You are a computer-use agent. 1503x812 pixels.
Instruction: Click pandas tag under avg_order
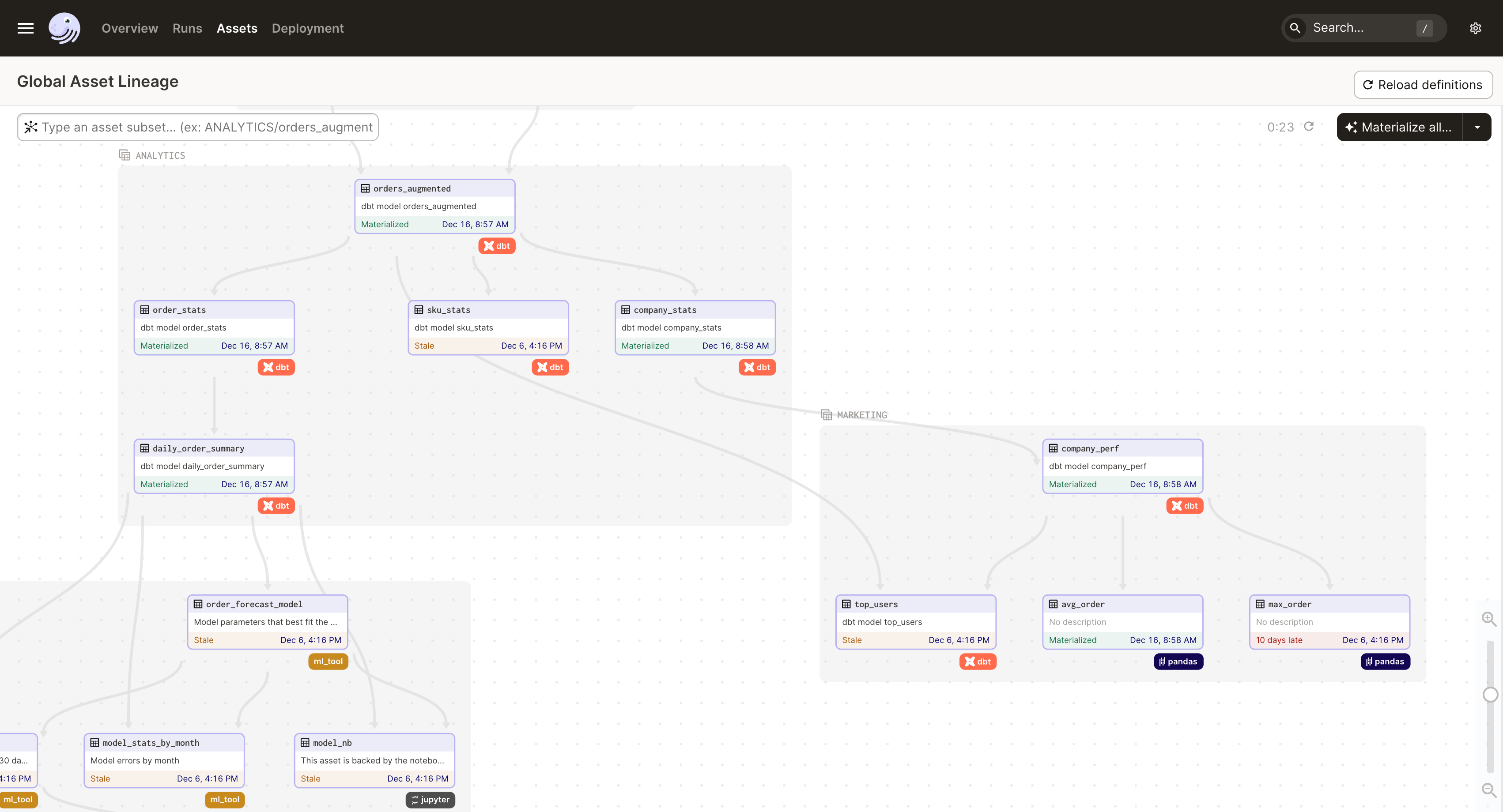tap(1178, 662)
